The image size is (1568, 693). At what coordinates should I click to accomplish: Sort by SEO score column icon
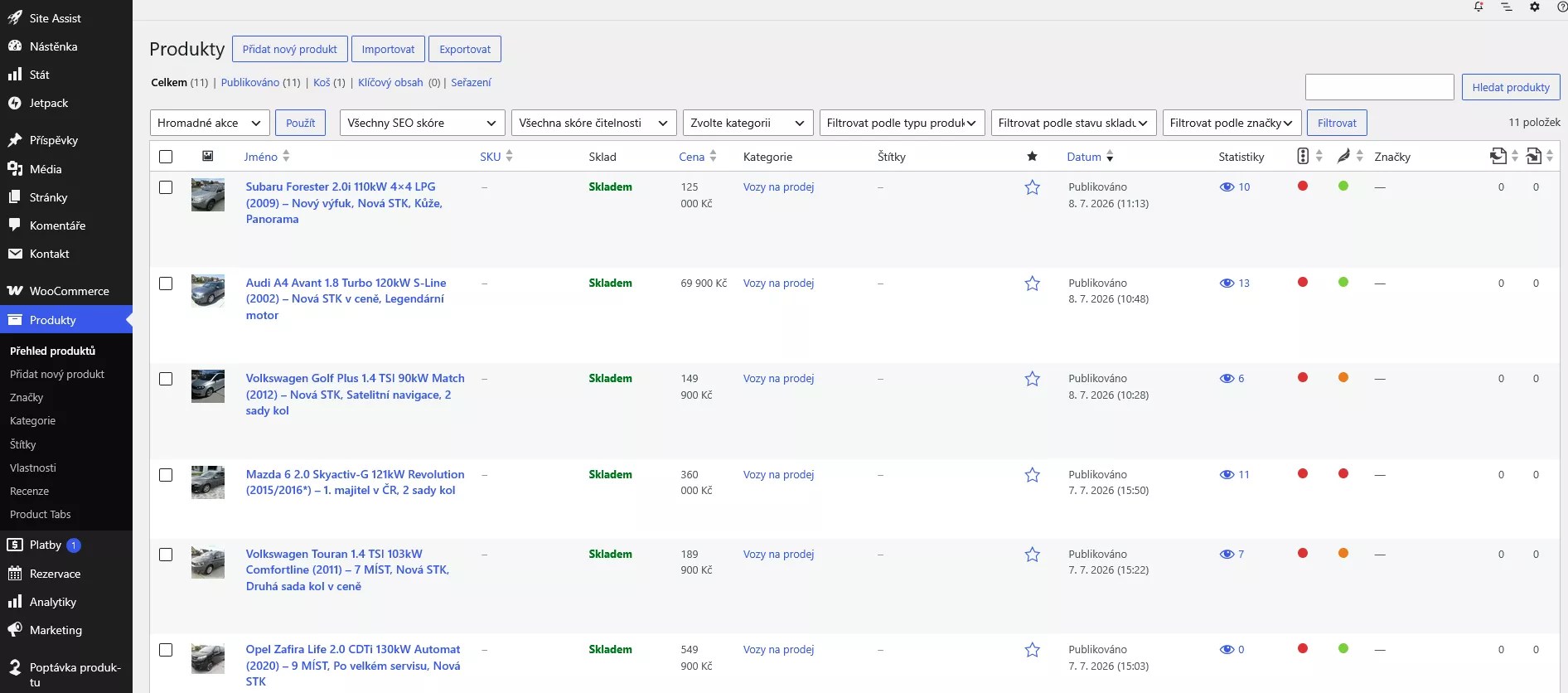(1303, 156)
